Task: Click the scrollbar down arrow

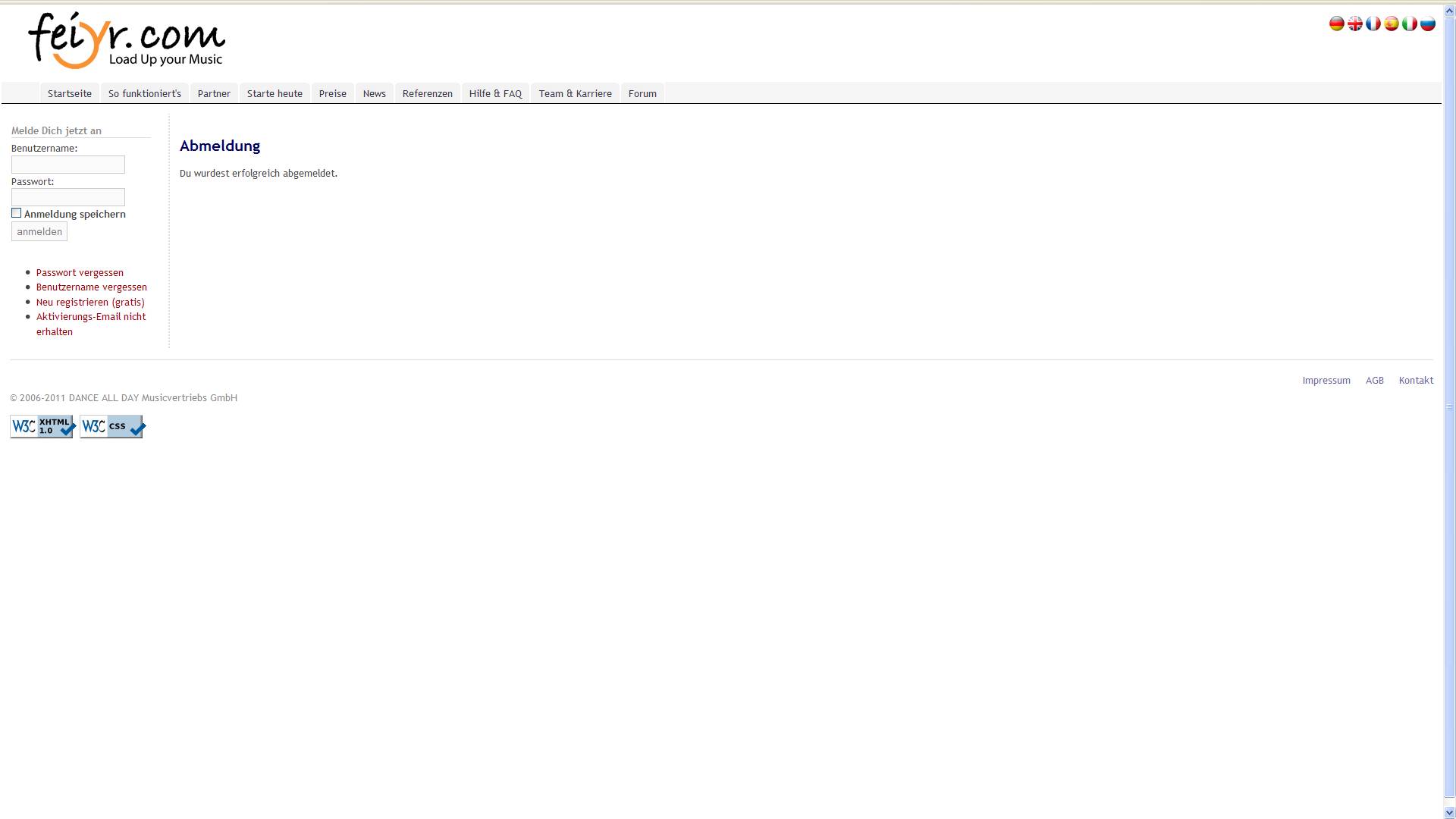Action: [x=1449, y=812]
